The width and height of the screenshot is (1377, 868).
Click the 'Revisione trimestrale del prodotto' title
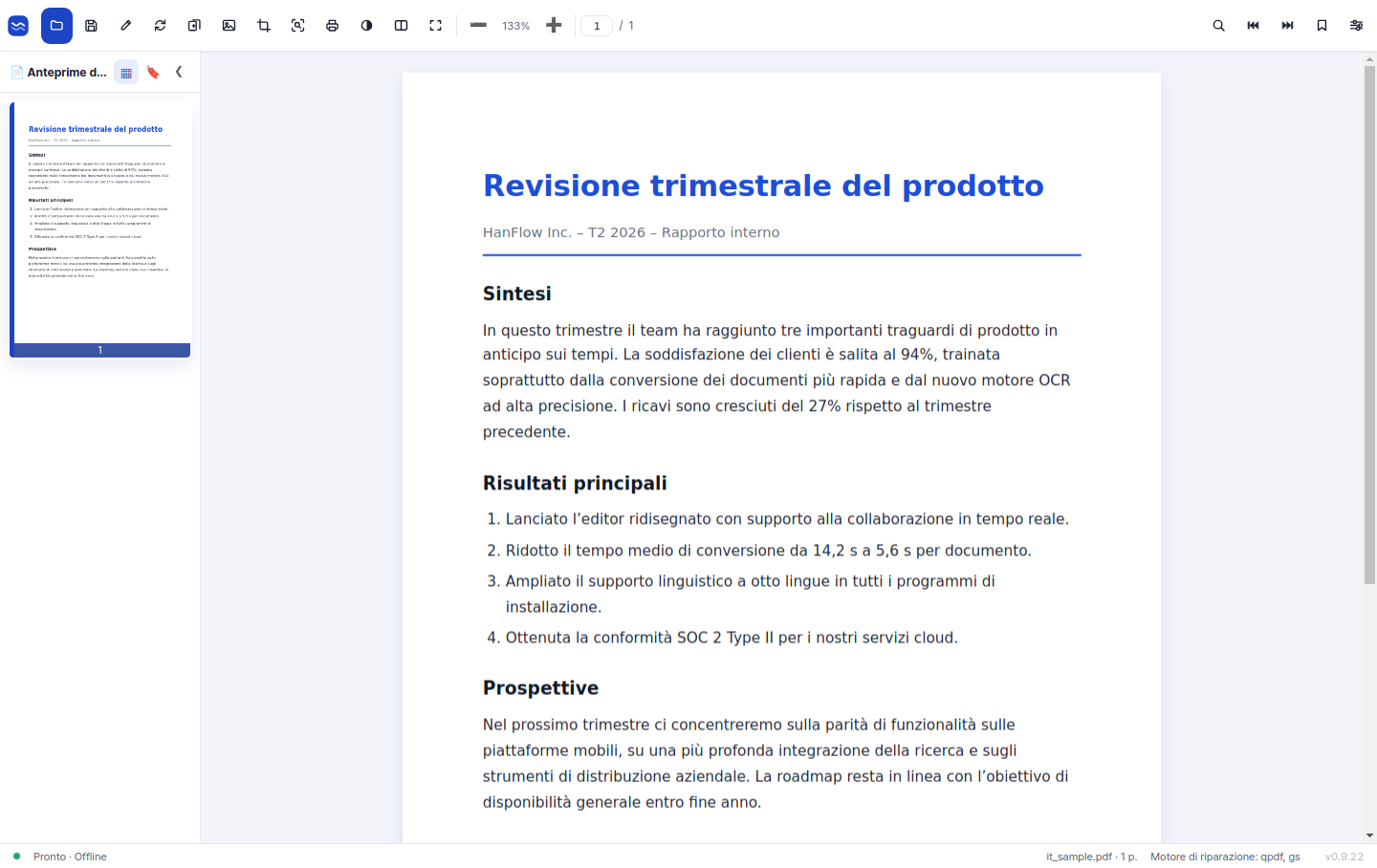(763, 185)
